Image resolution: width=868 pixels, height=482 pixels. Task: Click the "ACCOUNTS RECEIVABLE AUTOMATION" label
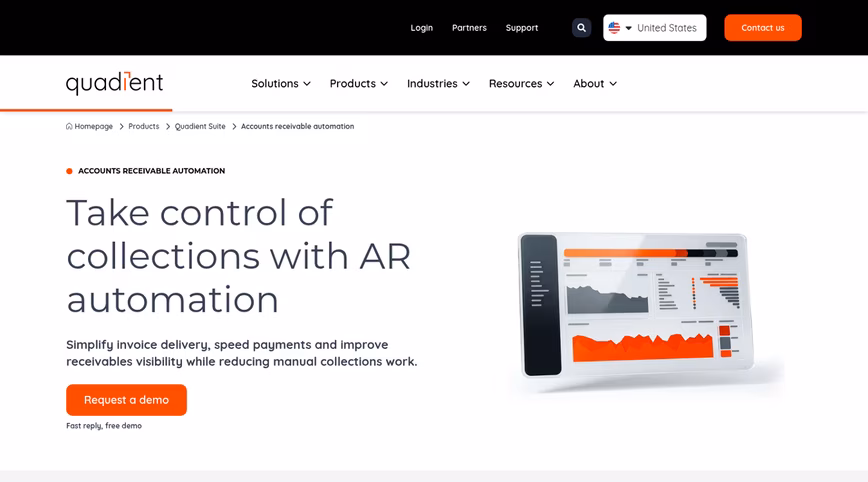[151, 171]
